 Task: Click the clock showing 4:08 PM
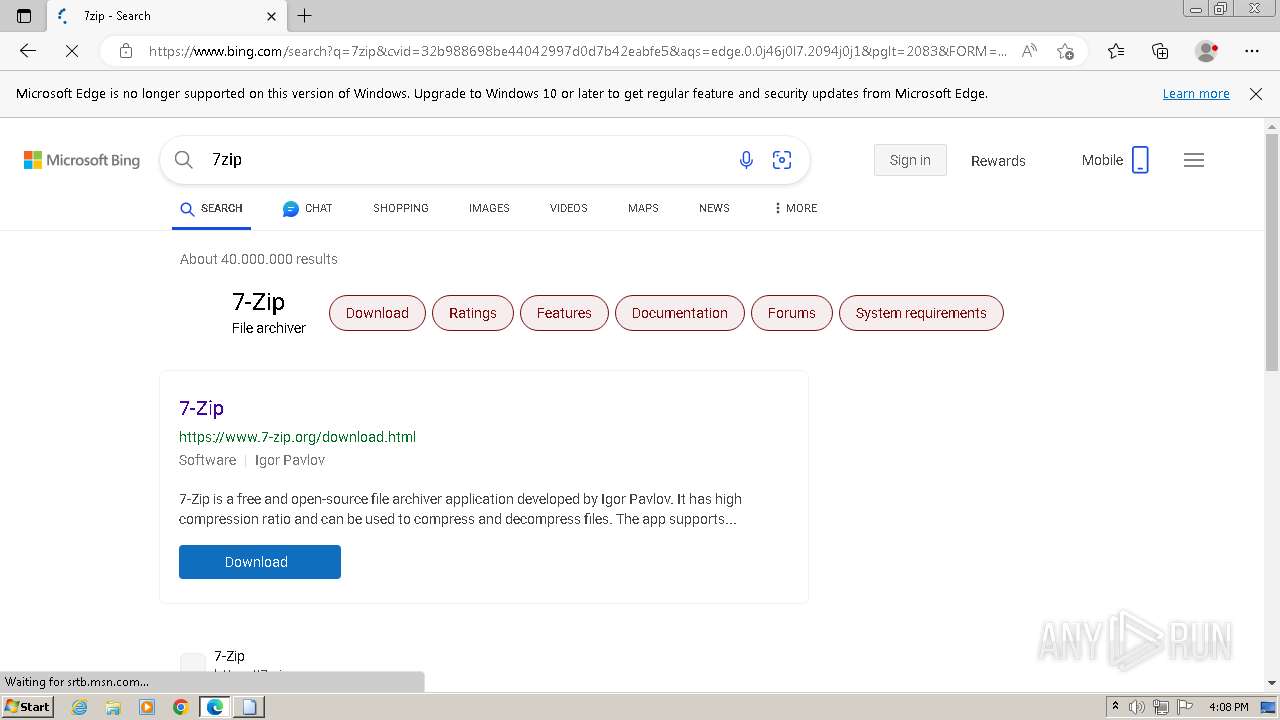1228,707
